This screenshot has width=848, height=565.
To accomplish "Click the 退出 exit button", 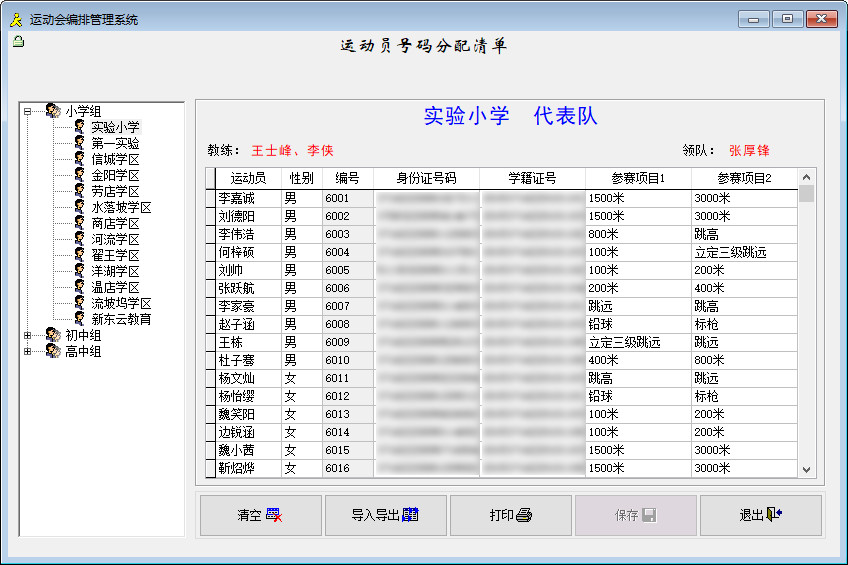I will click(x=761, y=515).
